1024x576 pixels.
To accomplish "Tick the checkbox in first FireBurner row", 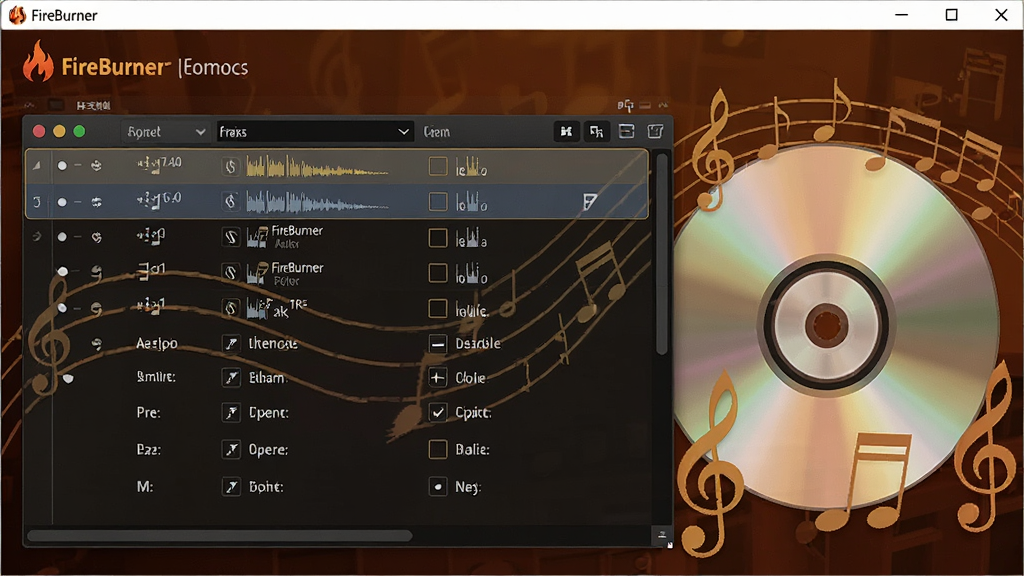I will pos(438,238).
